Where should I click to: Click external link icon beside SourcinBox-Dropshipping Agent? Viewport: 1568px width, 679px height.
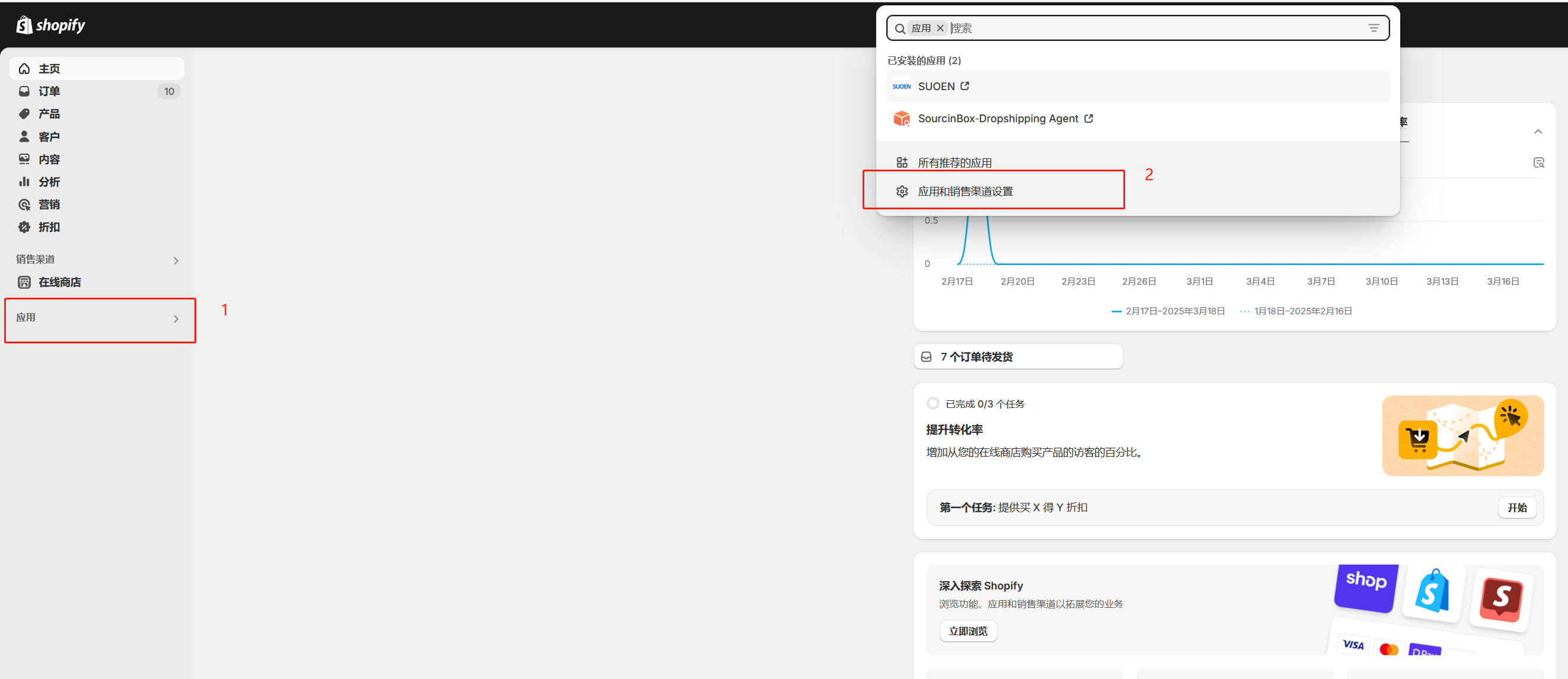(1088, 119)
